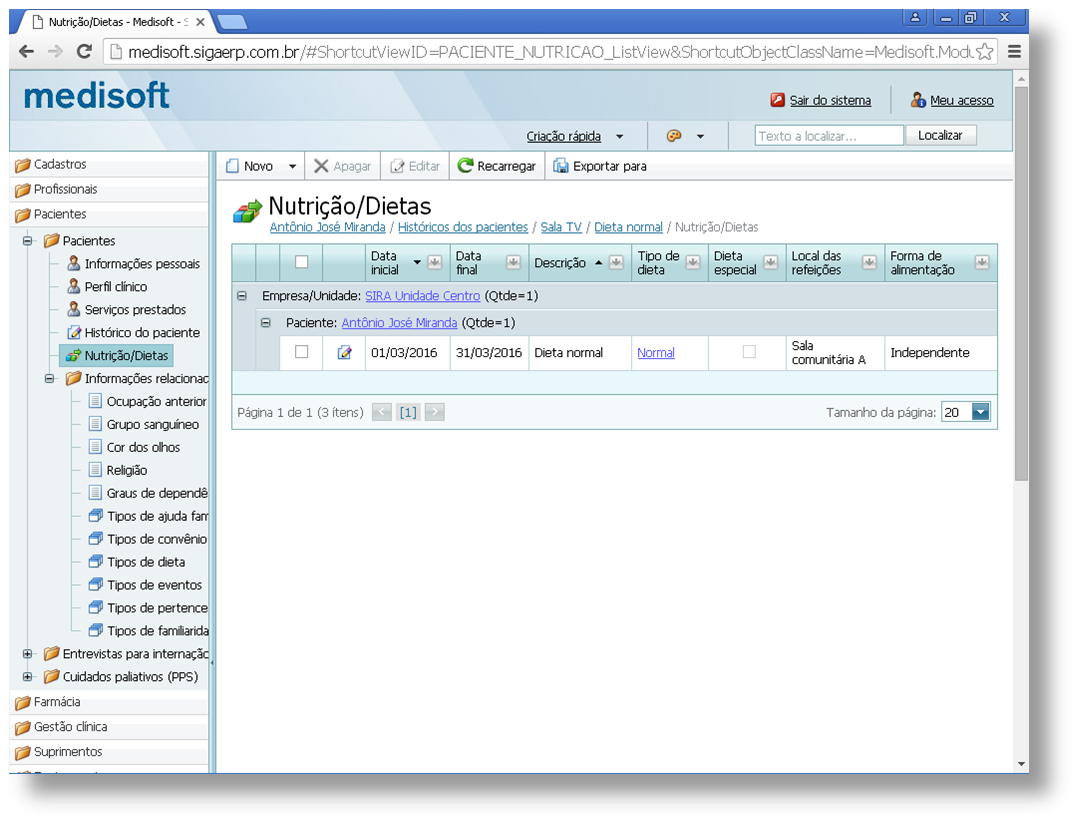Expand the Entrevistas para internação node
This screenshot has width=1078, height=823.
pyautogui.click(x=28, y=654)
